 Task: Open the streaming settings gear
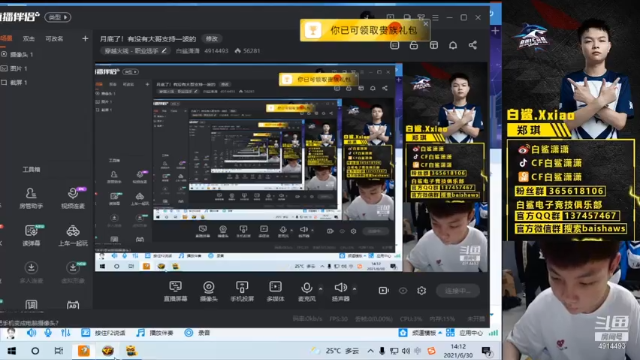[x=422, y=291]
